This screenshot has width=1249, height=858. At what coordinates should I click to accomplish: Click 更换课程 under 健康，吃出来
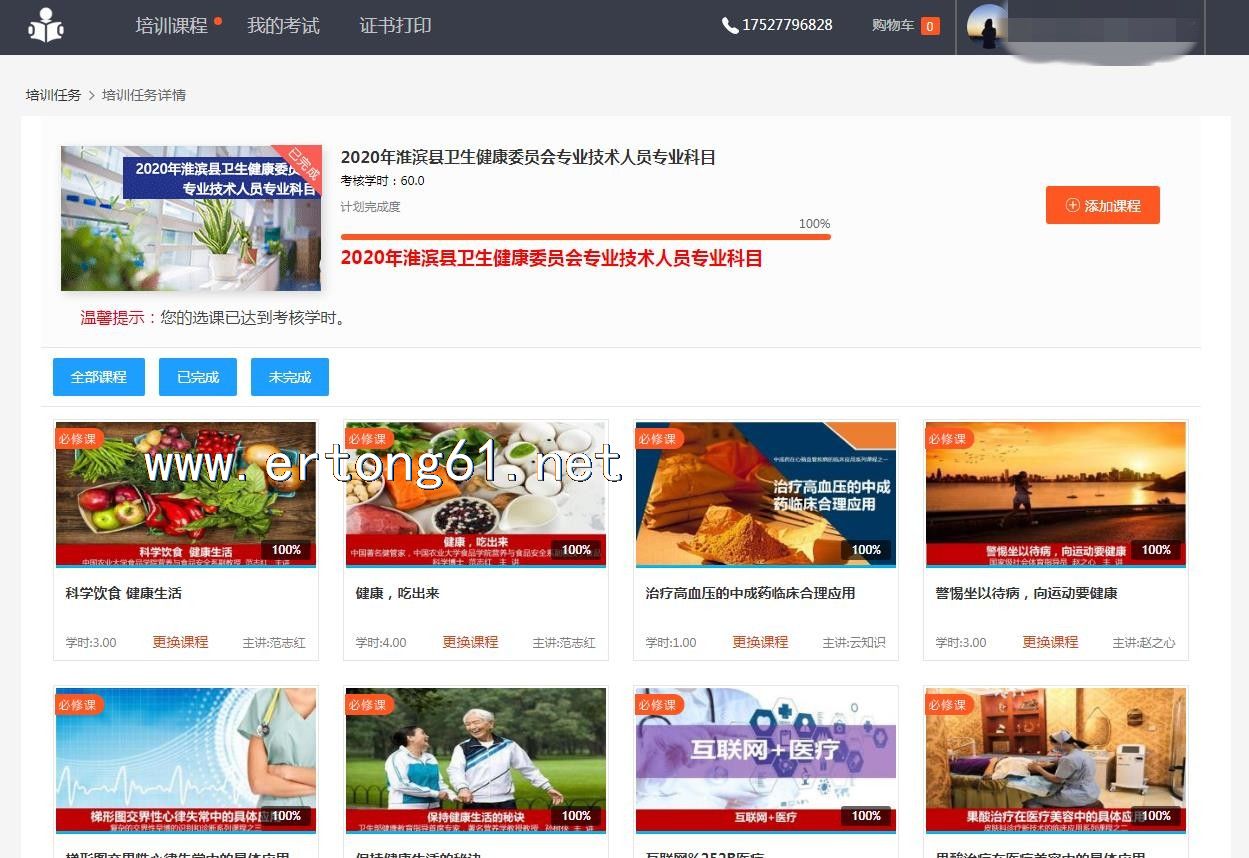coord(470,642)
